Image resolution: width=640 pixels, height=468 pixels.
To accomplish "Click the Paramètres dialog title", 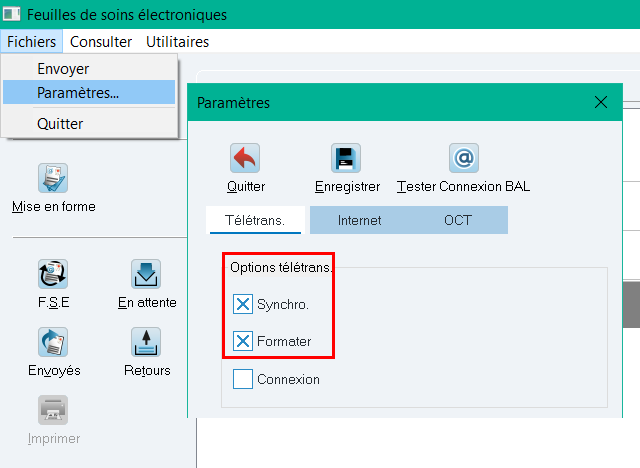I will 233,103.
